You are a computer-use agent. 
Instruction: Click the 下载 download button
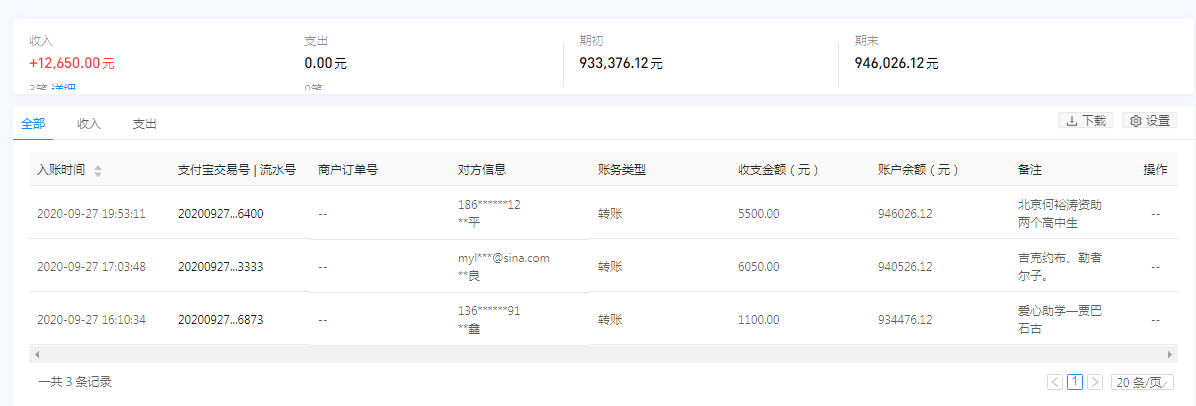click(x=1086, y=121)
